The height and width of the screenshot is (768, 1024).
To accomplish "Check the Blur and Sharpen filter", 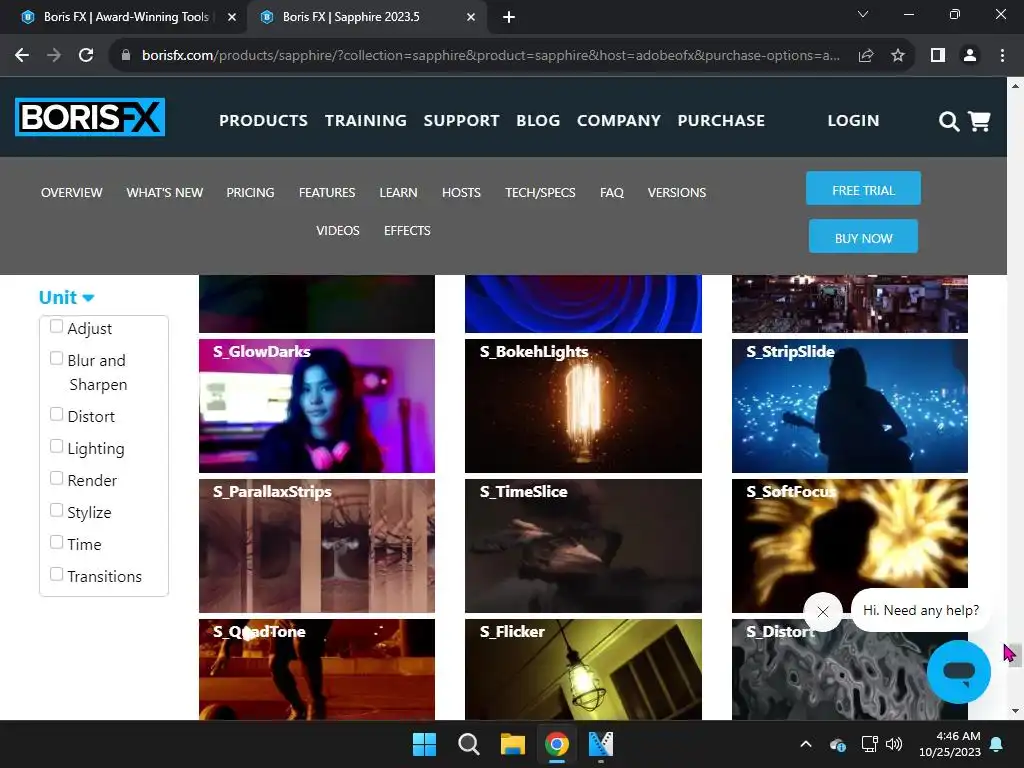I will (57, 359).
